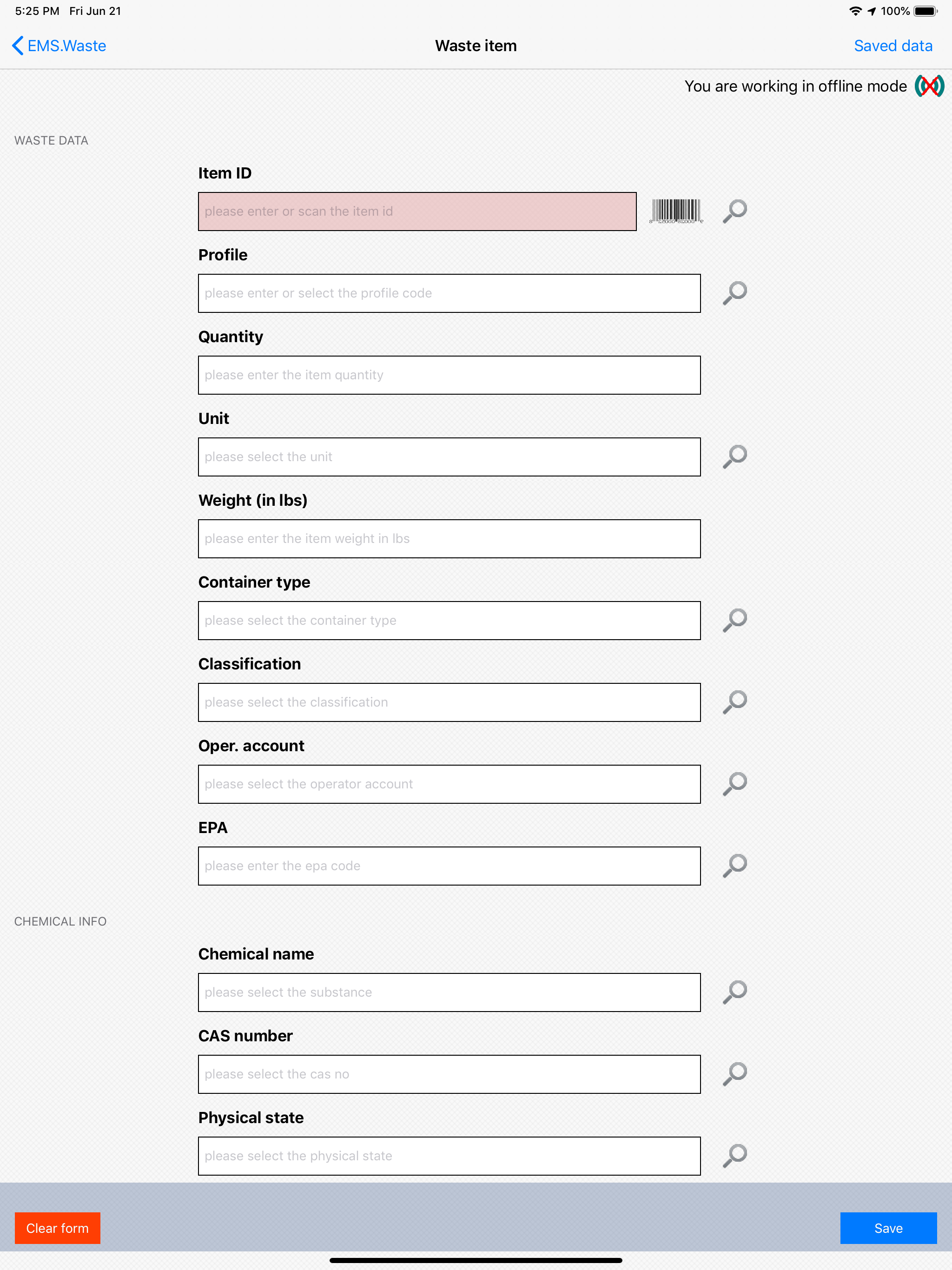Save the waste item

(x=888, y=1228)
